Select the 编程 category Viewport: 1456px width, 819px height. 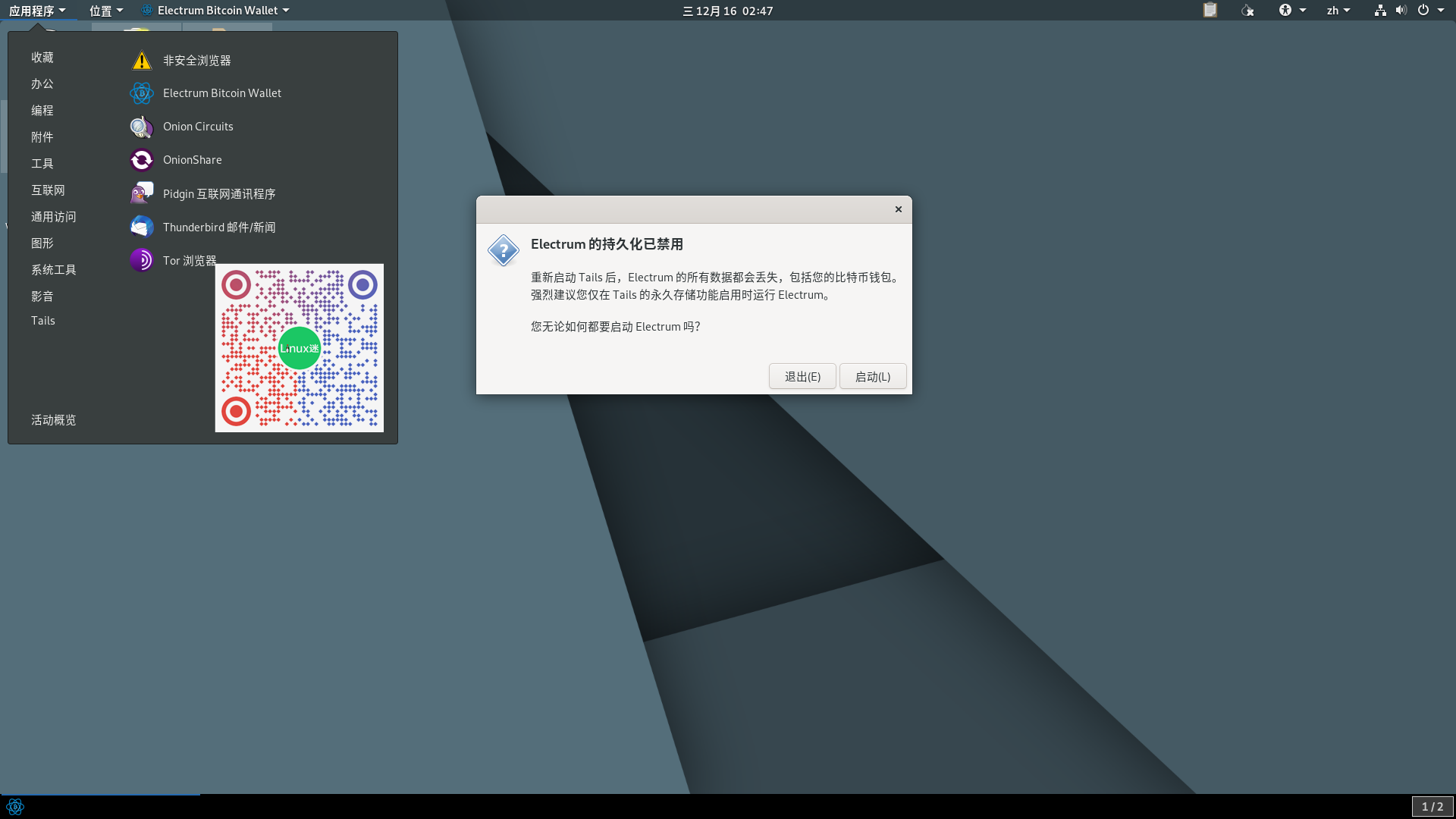(x=42, y=111)
